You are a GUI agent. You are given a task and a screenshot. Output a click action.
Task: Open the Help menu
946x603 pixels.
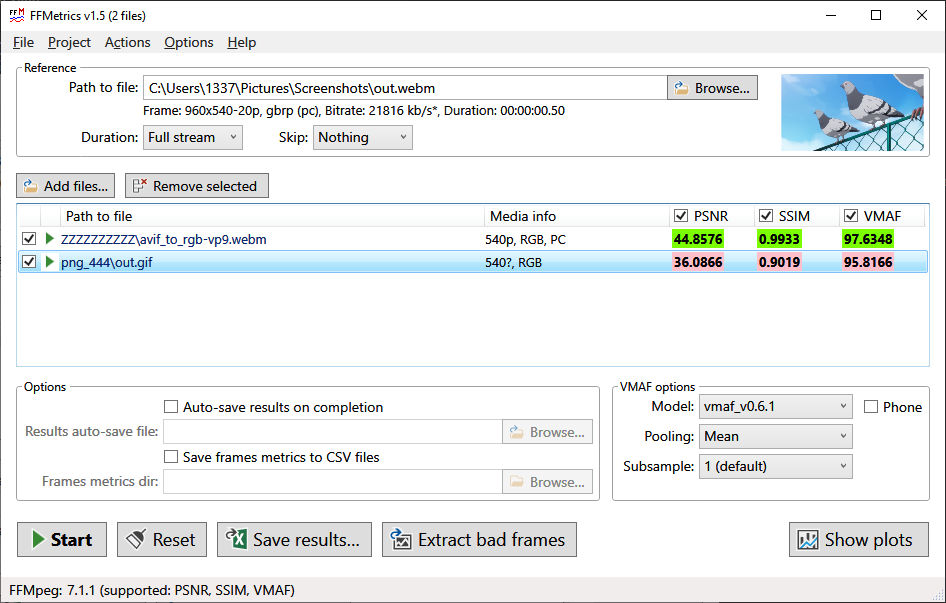(242, 42)
